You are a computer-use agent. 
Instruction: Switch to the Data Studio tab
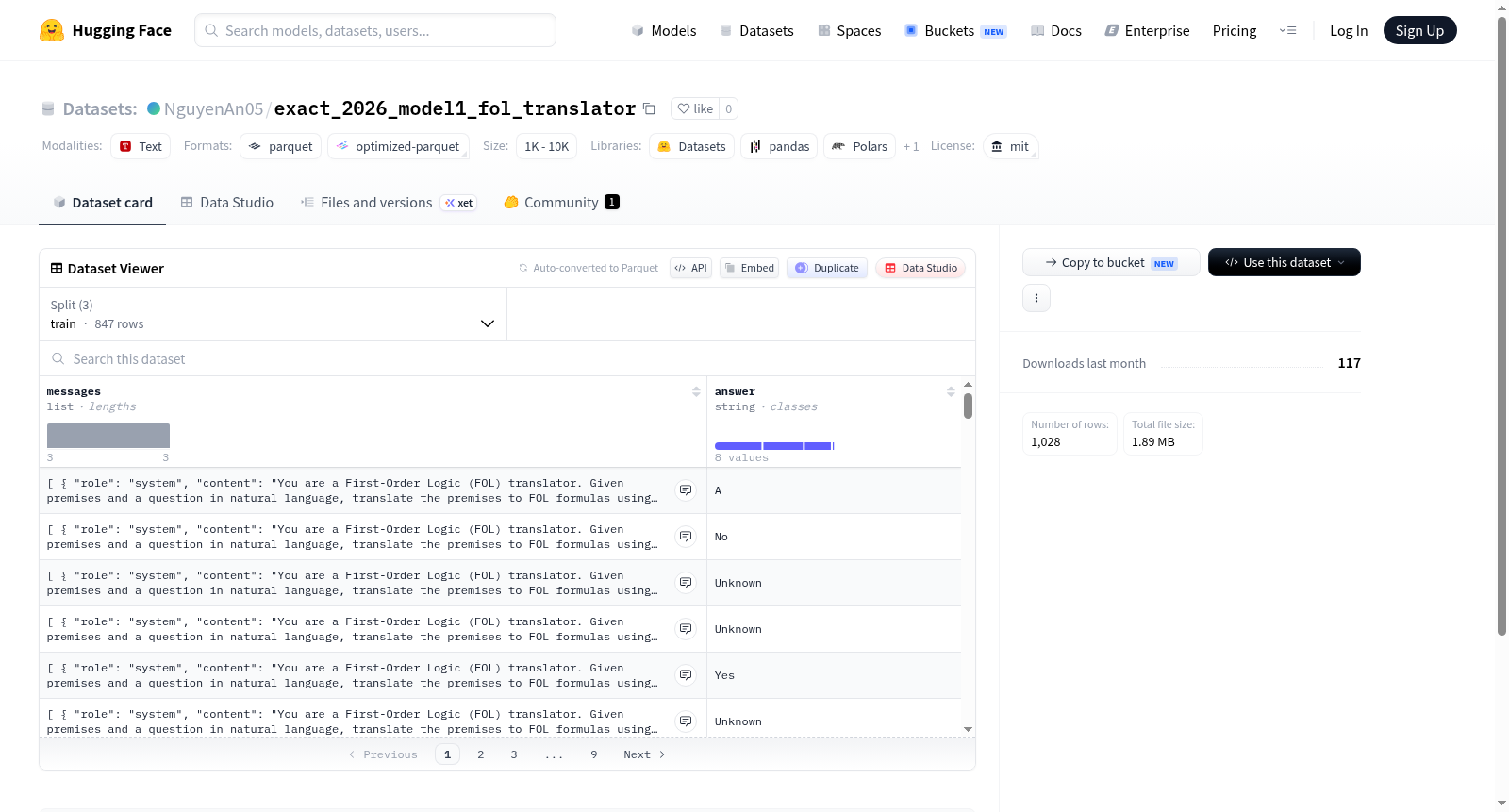pos(226,202)
